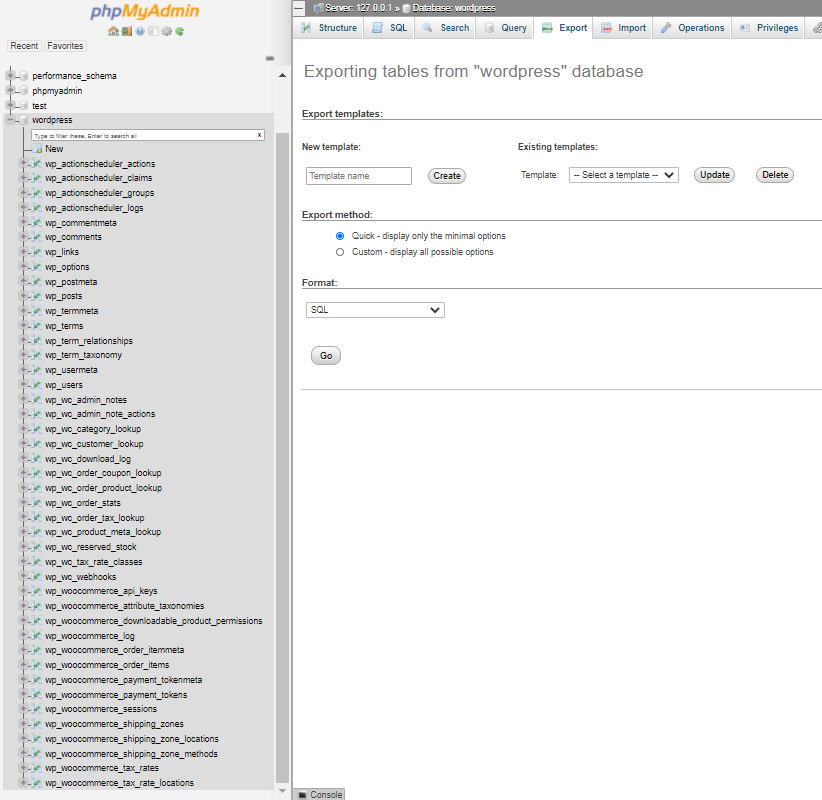Screen dimensions: 822x800
Task: Click the performance_schema database icon
Action: point(24,76)
